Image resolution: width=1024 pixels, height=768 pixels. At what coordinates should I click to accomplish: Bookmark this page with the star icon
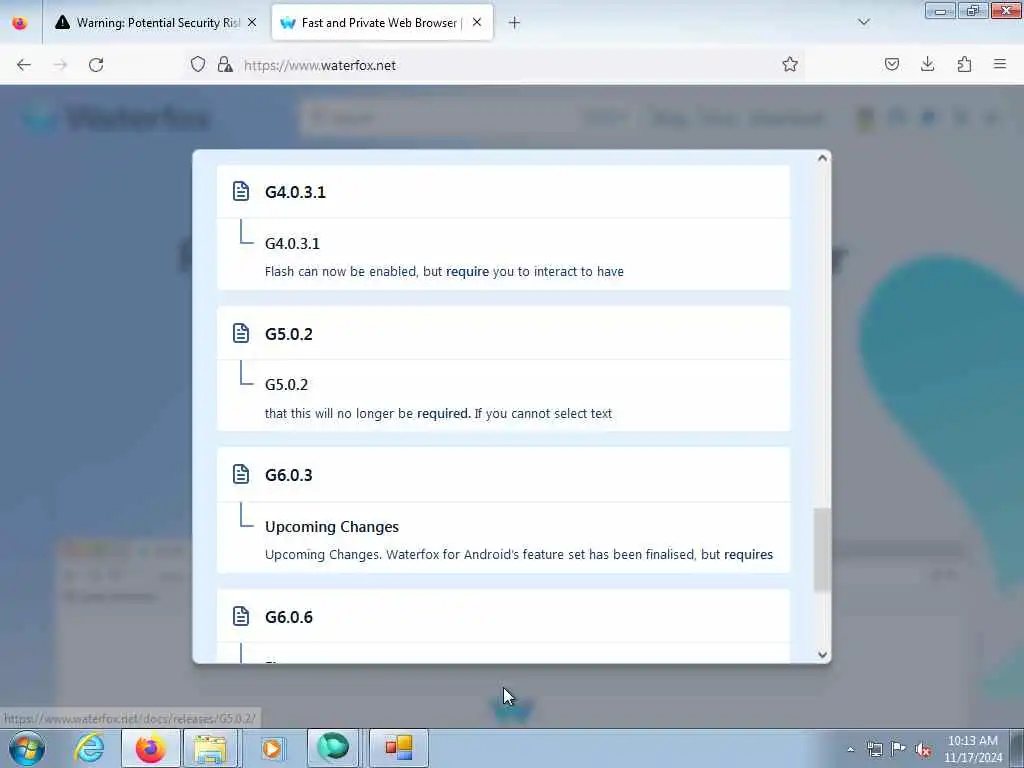point(790,64)
